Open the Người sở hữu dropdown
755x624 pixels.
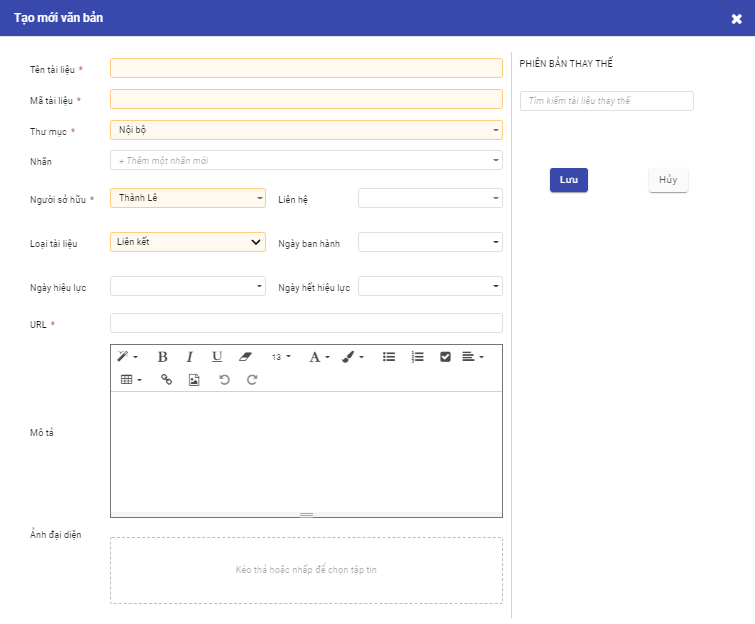click(x=188, y=198)
